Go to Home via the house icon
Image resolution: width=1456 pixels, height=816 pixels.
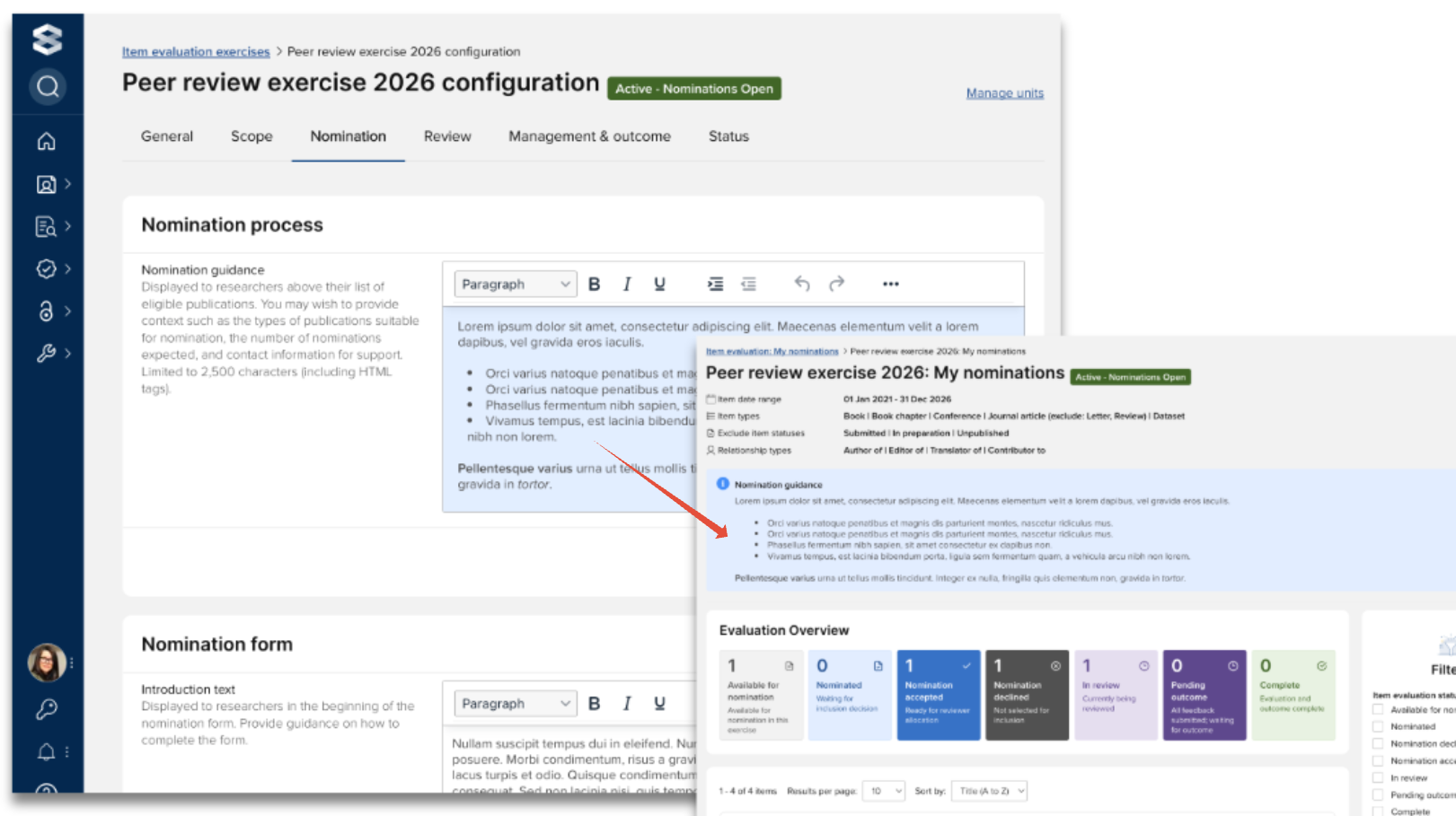pyautogui.click(x=46, y=141)
